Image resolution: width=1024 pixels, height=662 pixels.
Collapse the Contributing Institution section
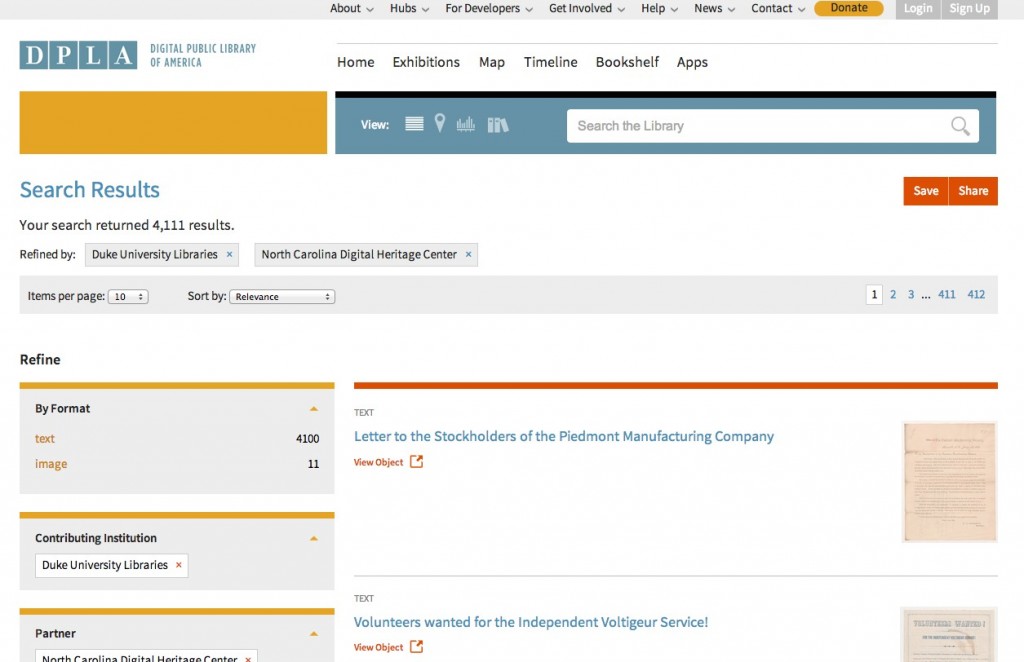pos(313,537)
